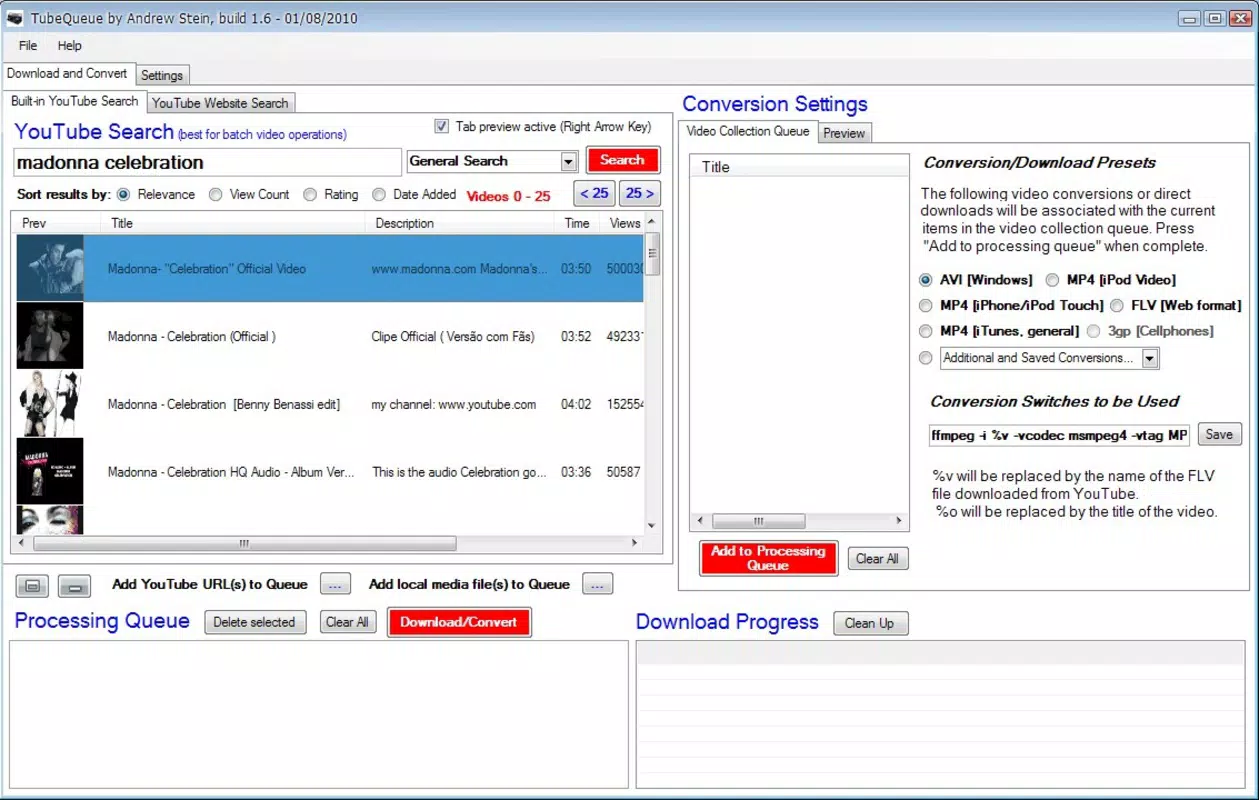Click search results horizontal scrollbar thumb
Screen dimensions: 1259x800
(245, 543)
